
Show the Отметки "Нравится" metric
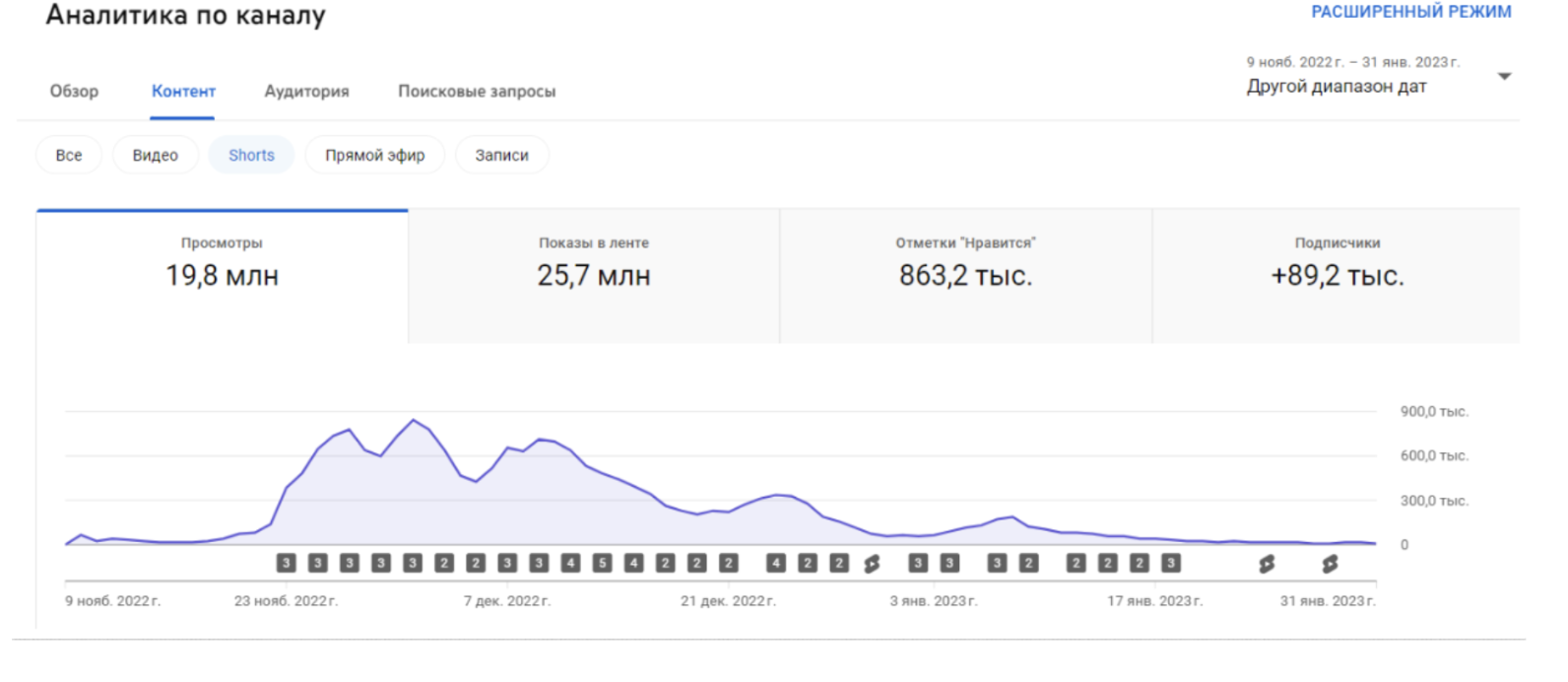(965, 276)
